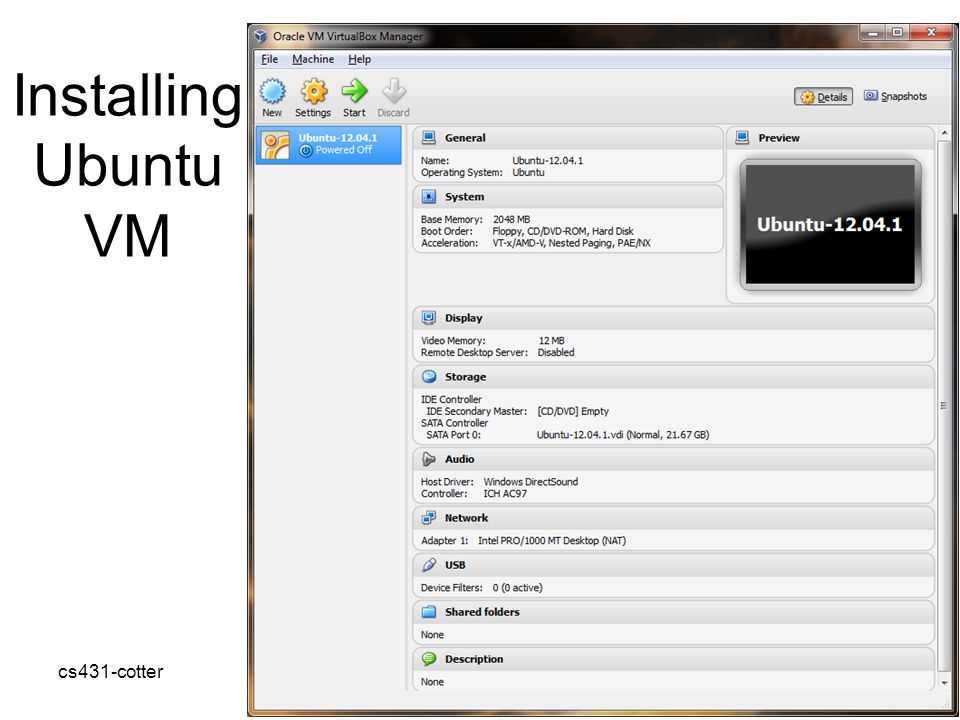960x720 pixels.
Task: Click the Ubuntu-12.04.1 preview thumbnail
Action: [830, 224]
